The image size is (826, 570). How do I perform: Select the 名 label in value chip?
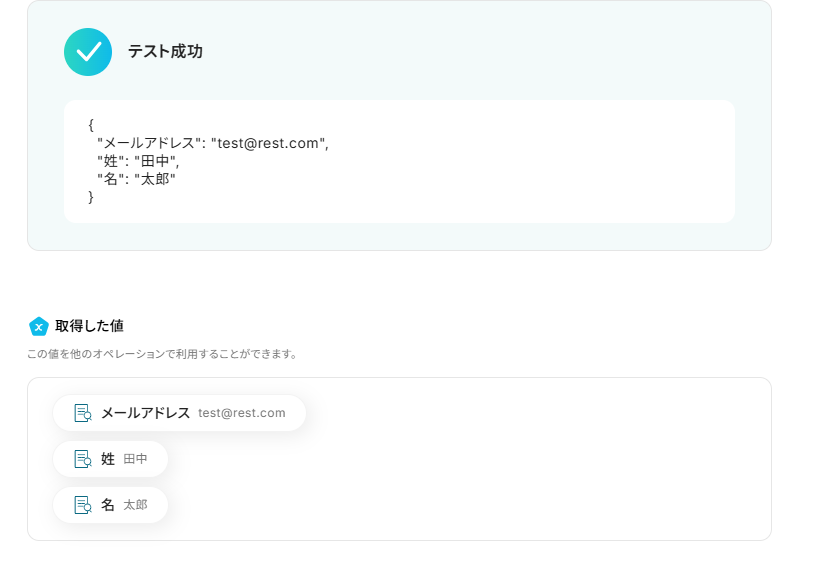click(x=108, y=505)
